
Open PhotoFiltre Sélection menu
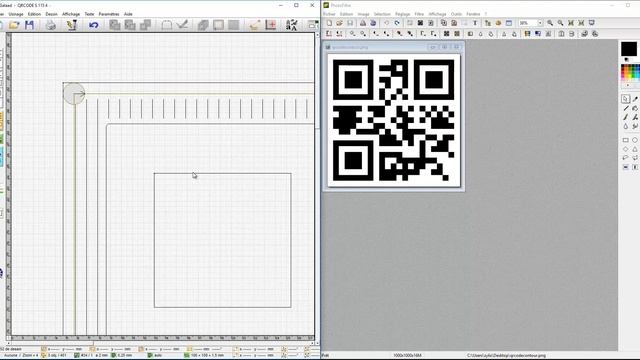[x=382, y=14]
